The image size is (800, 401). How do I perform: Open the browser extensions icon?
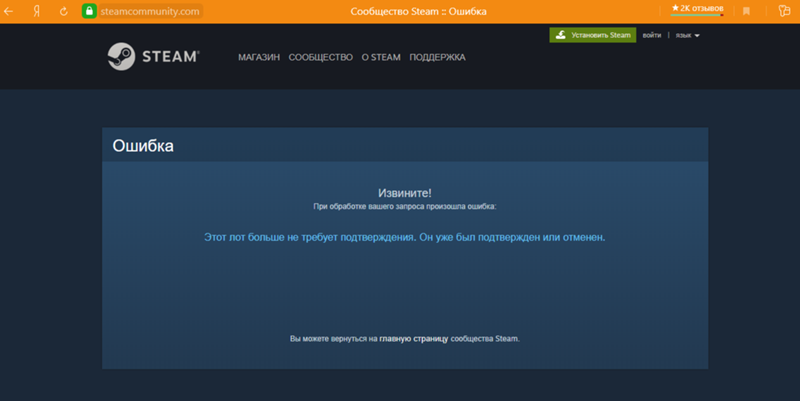(784, 11)
